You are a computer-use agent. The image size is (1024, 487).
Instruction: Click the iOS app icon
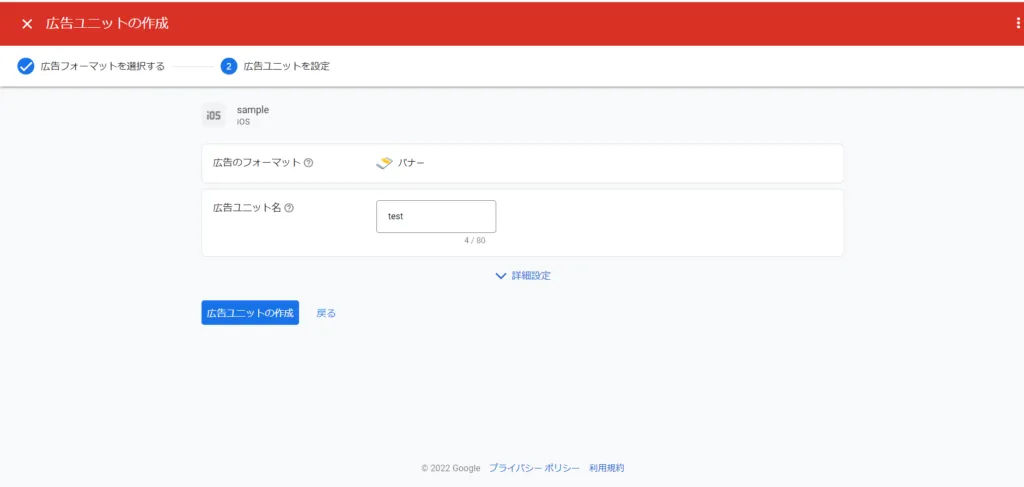[214, 116]
